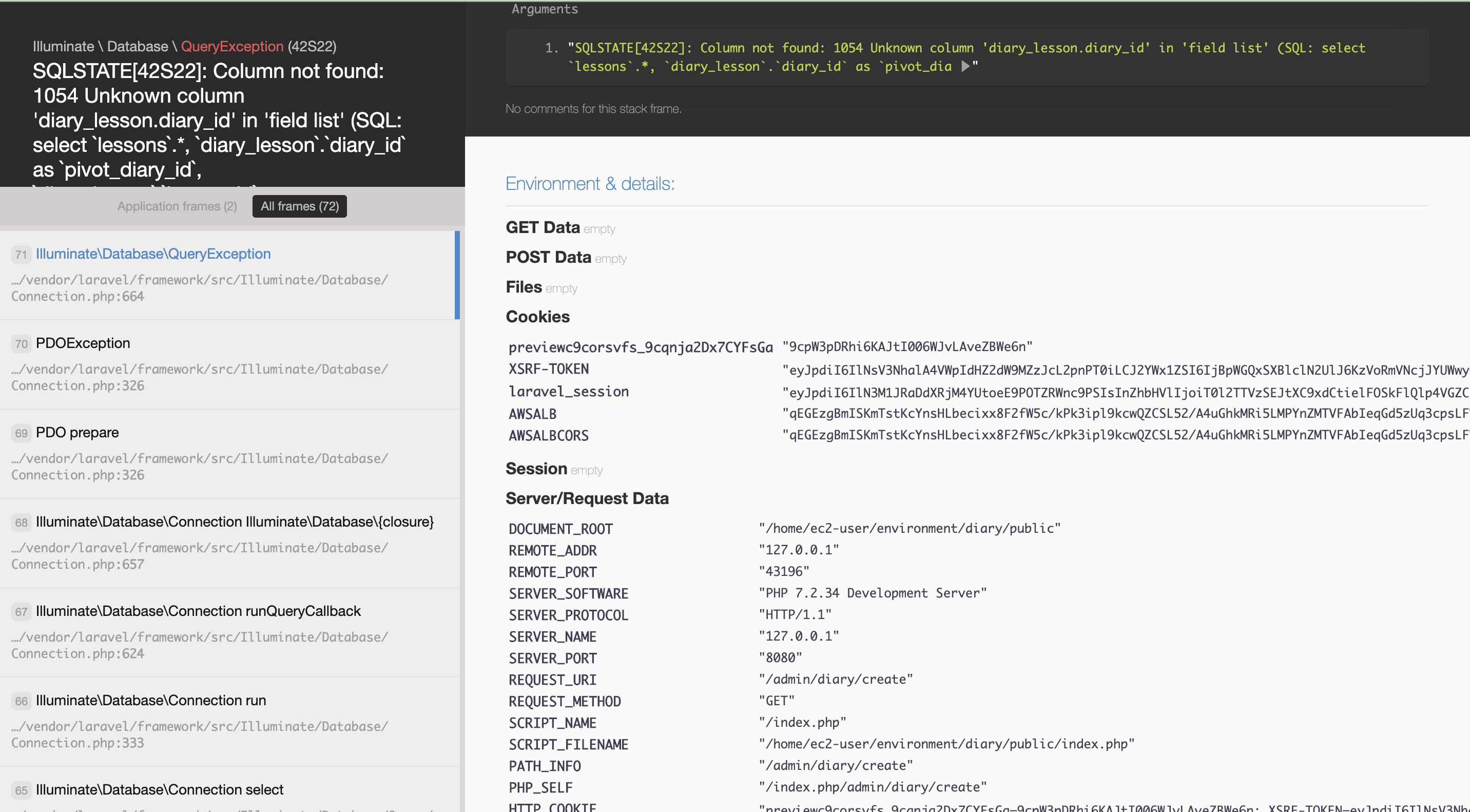Open frame 71 Illuminate\Database\QueryException
Screen dimensions: 1470x812
153,254
